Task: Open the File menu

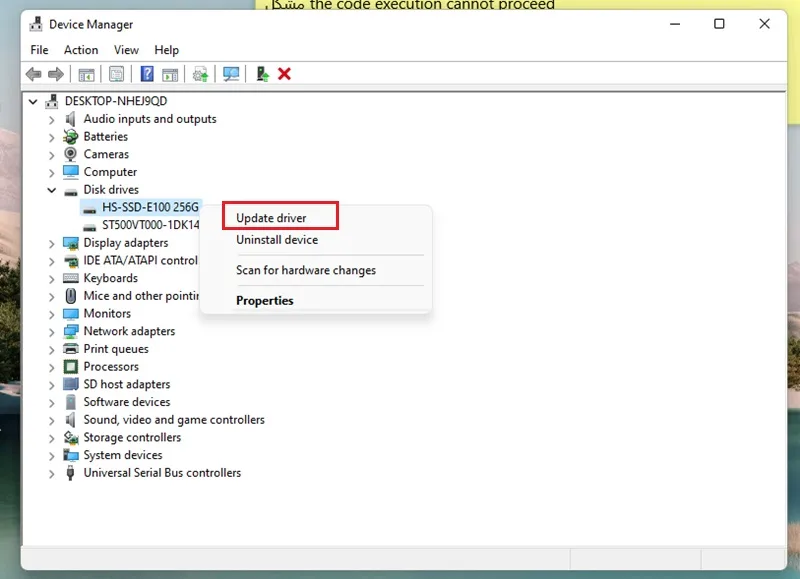Action: pyautogui.click(x=39, y=50)
